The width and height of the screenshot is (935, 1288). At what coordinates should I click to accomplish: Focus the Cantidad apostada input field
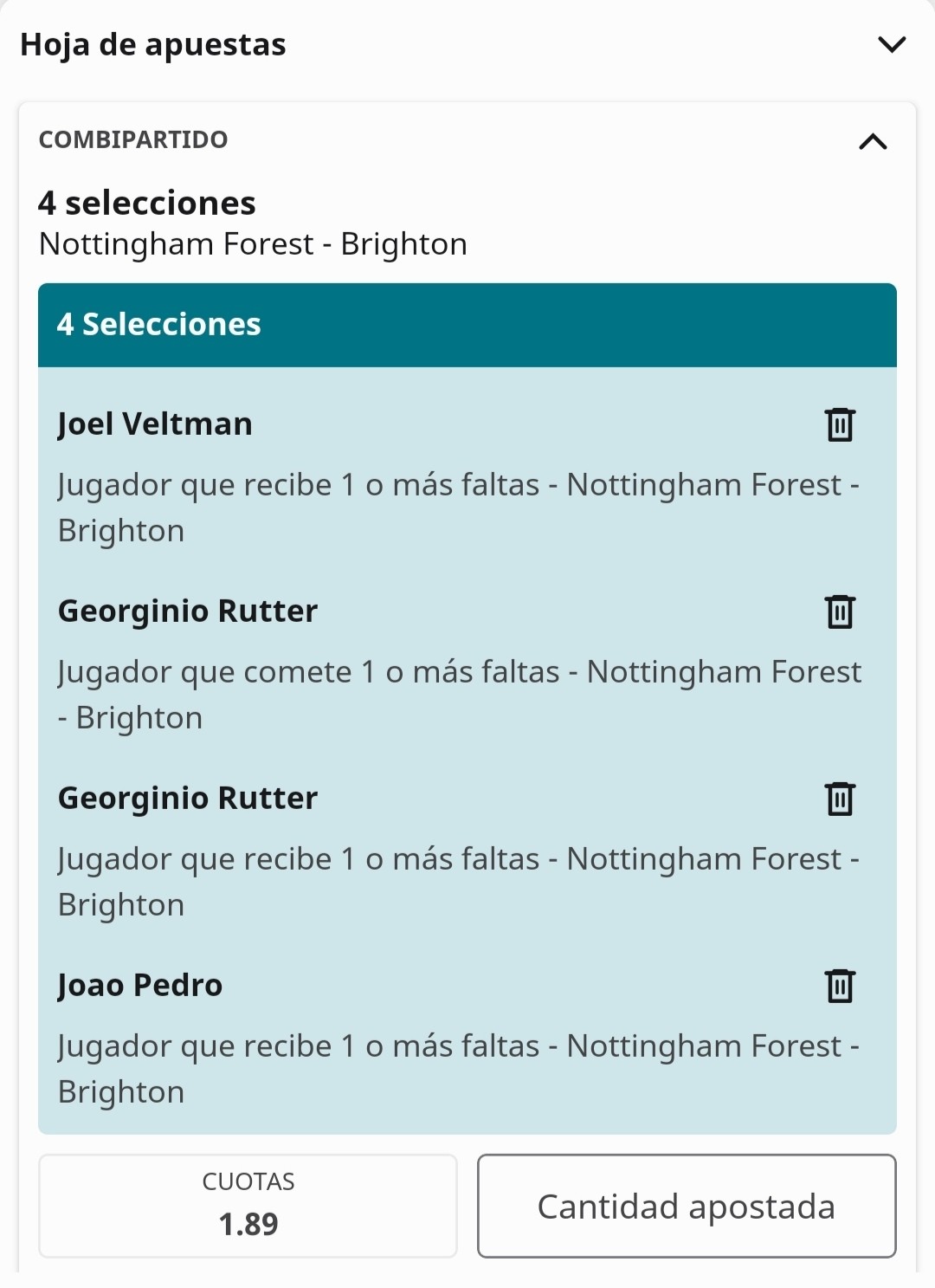point(687,1206)
